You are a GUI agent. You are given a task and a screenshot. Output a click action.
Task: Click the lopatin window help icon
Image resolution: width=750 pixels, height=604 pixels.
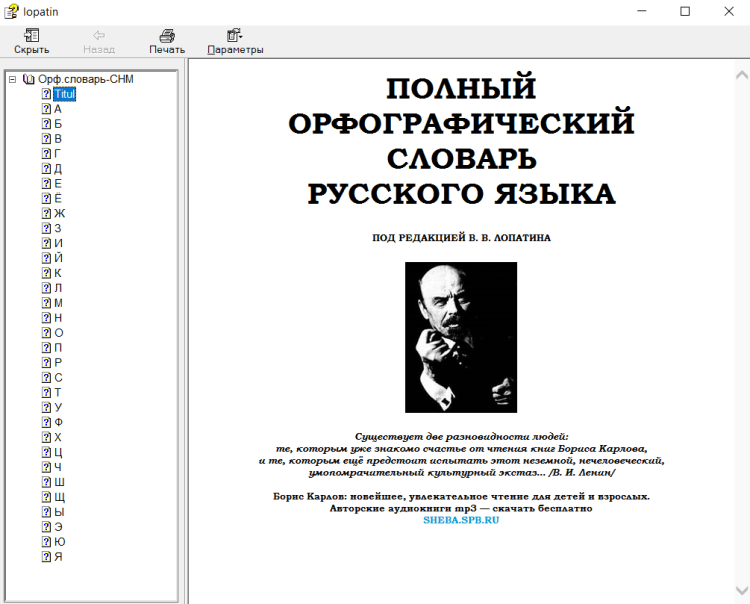[11, 11]
